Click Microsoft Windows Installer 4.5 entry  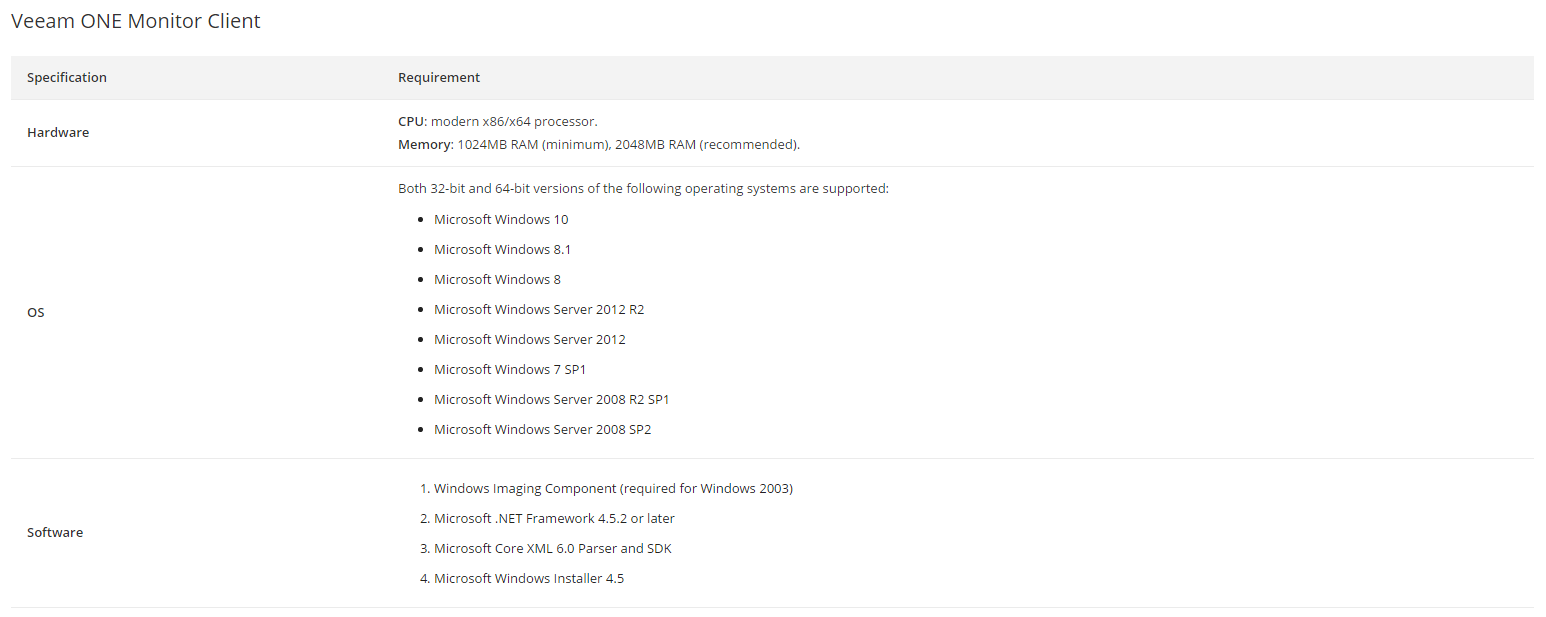pos(529,578)
